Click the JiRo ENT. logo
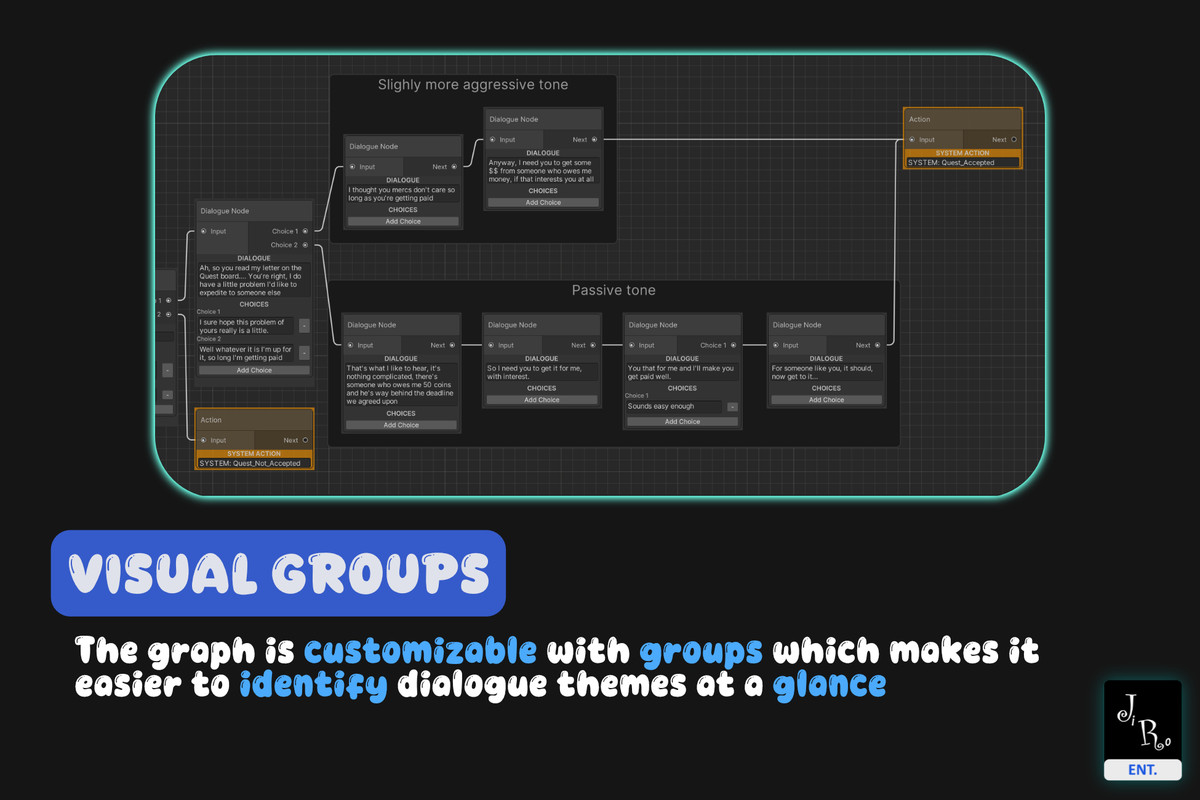The height and width of the screenshot is (800, 1200). [x=1142, y=730]
